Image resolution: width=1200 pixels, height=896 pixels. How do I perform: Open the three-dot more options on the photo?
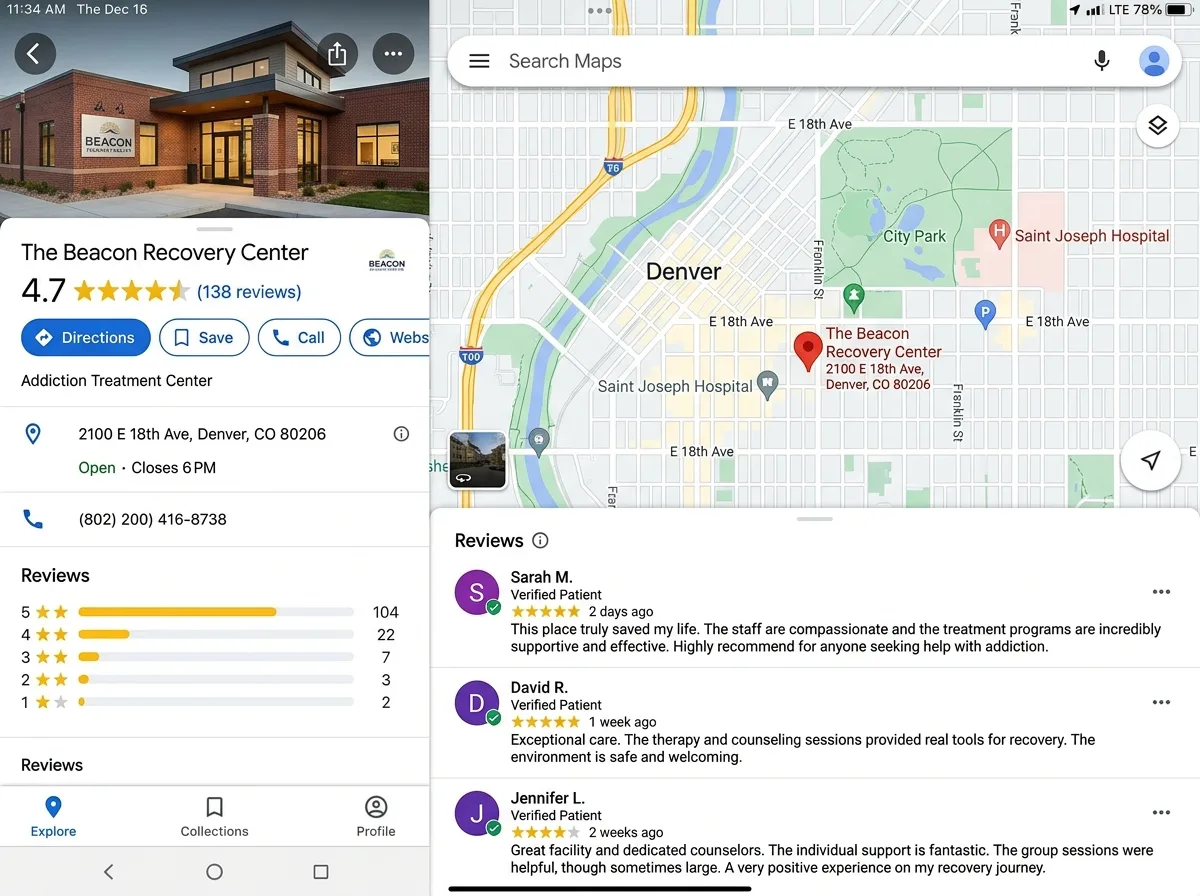pos(393,54)
